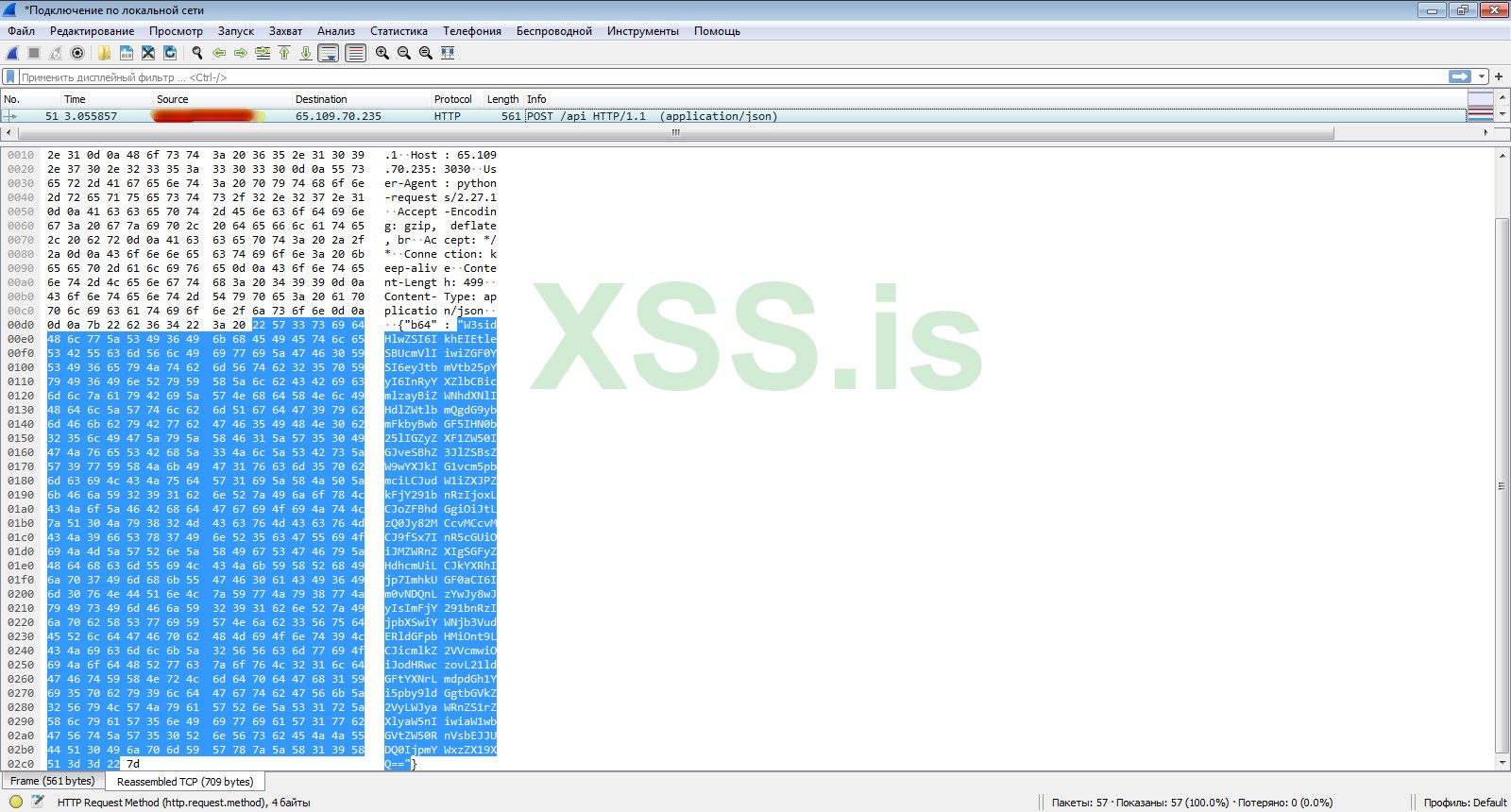Toggle packet colorization rules
Image resolution: width=1511 pixels, height=812 pixels.
[355, 53]
